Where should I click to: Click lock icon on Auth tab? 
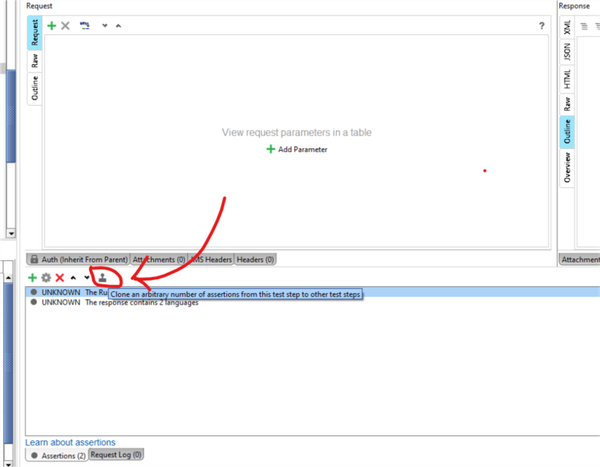pos(34,259)
